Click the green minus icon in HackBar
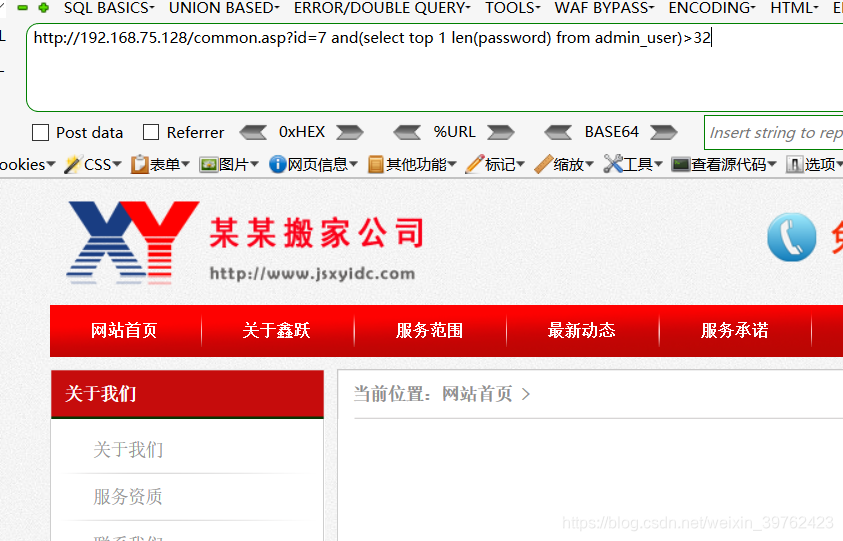 coord(22,8)
